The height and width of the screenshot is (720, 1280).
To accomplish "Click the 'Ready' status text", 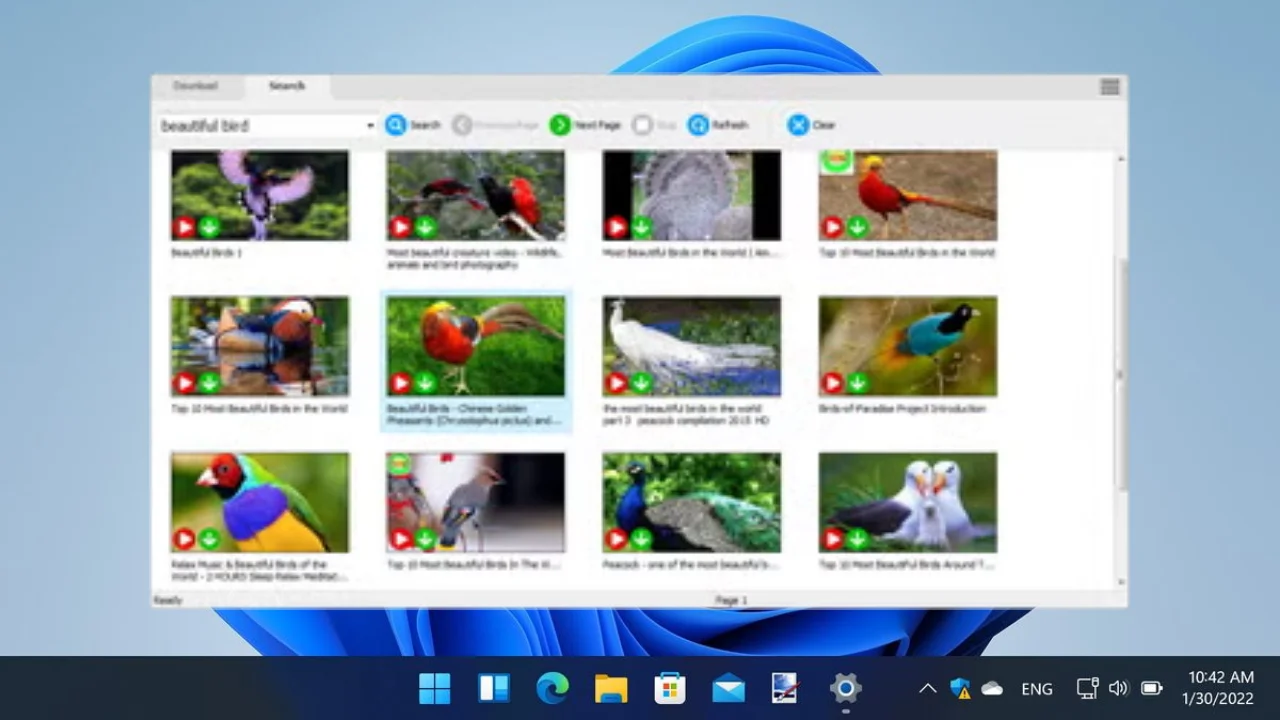I will 167,600.
